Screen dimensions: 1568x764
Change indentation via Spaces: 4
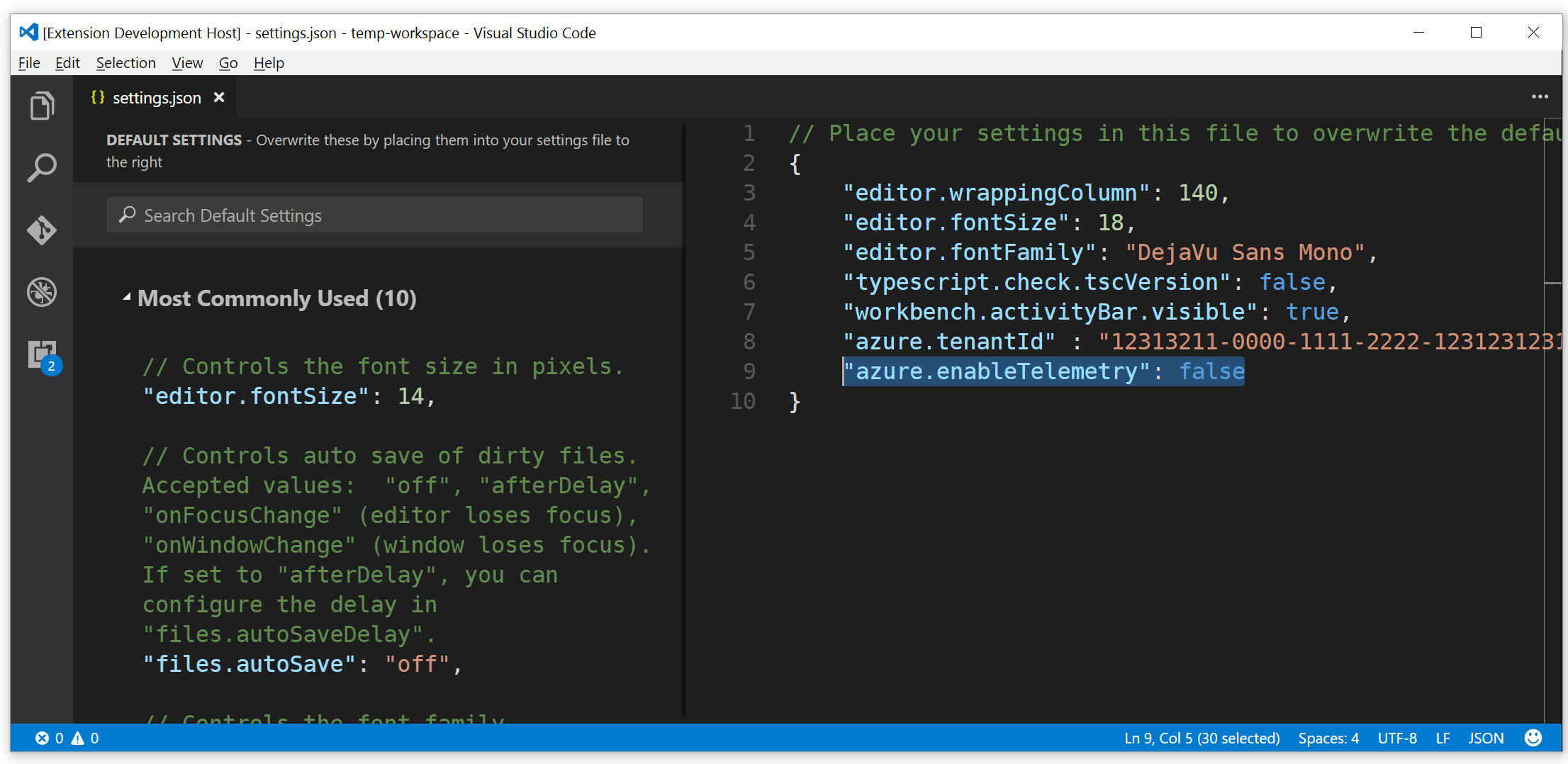pyautogui.click(x=1328, y=738)
